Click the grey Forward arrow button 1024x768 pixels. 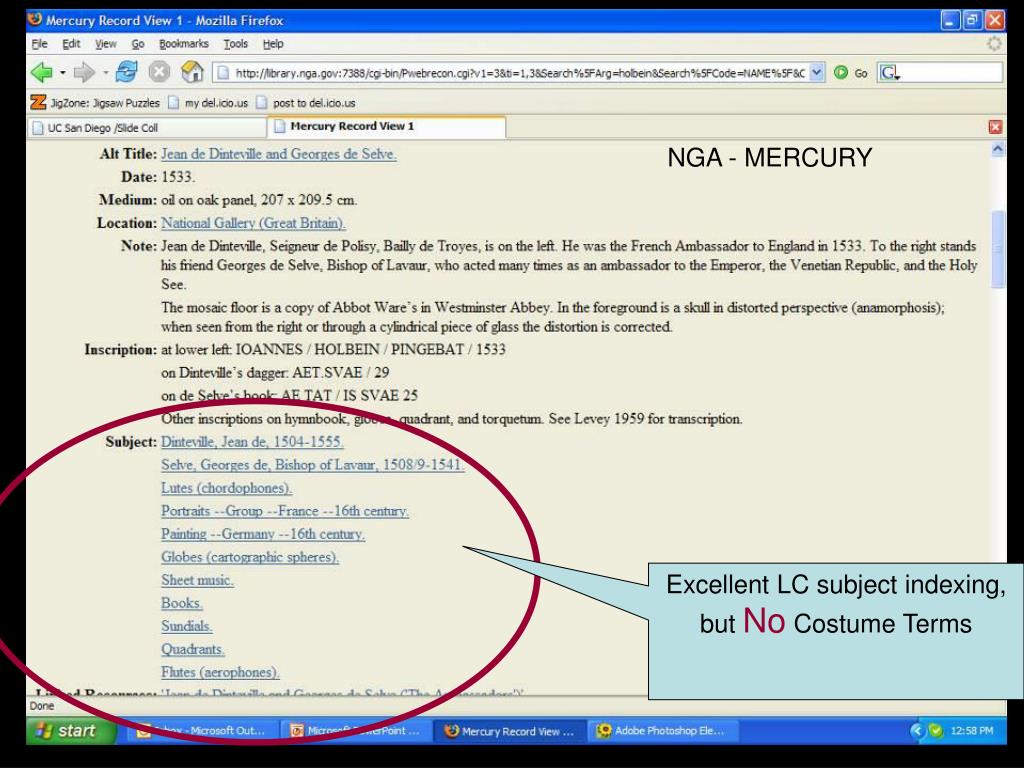coord(84,72)
